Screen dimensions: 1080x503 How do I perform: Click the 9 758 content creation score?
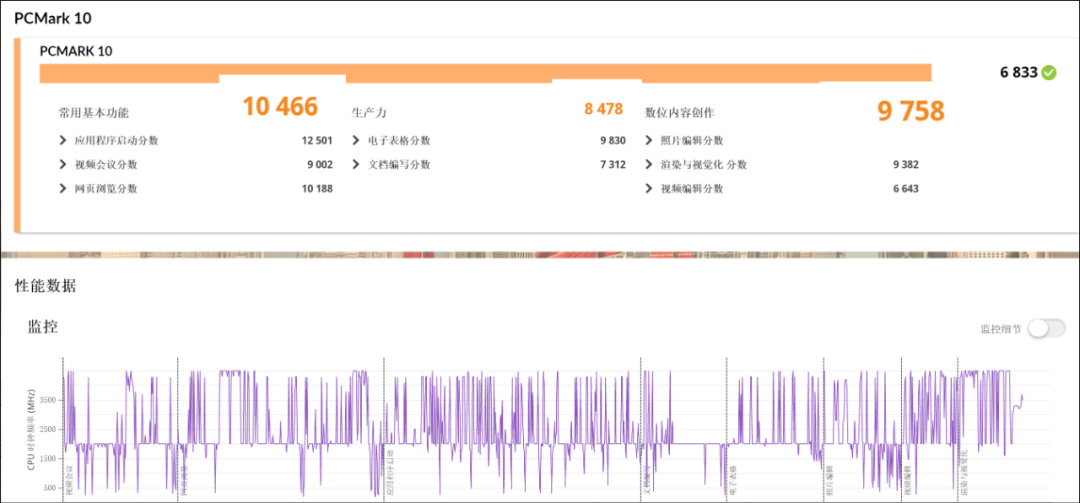(x=911, y=111)
